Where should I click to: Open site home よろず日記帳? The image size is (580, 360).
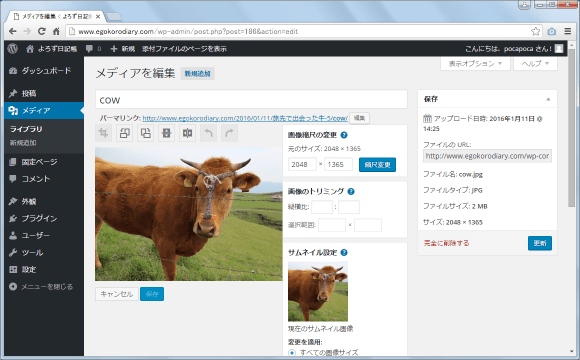[x=51, y=48]
